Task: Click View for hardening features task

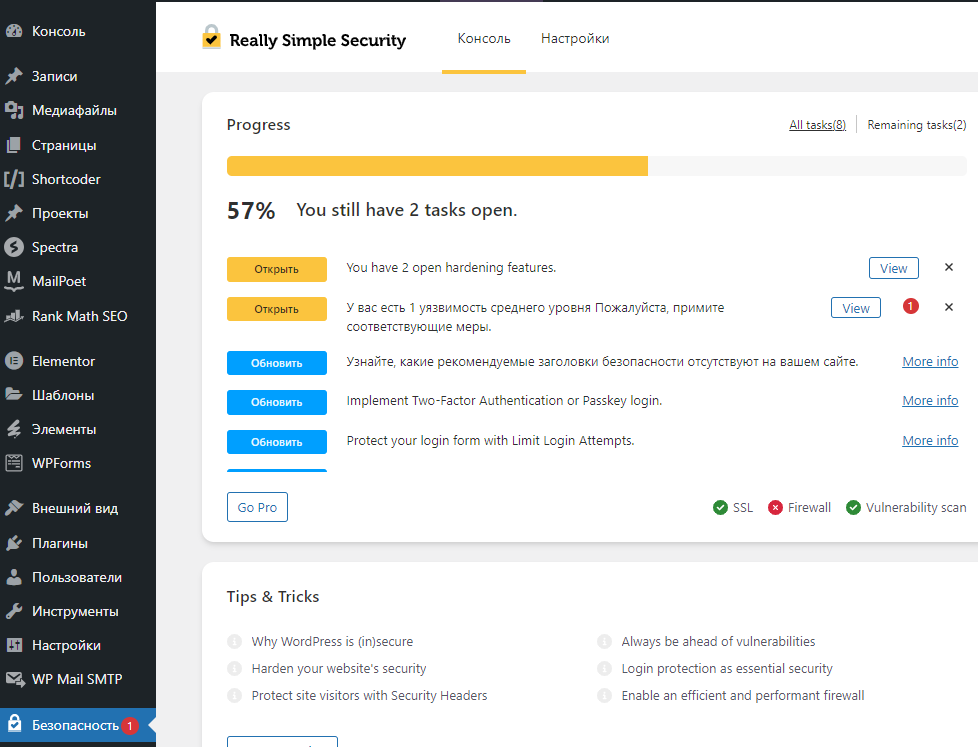Action: pyautogui.click(x=894, y=268)
